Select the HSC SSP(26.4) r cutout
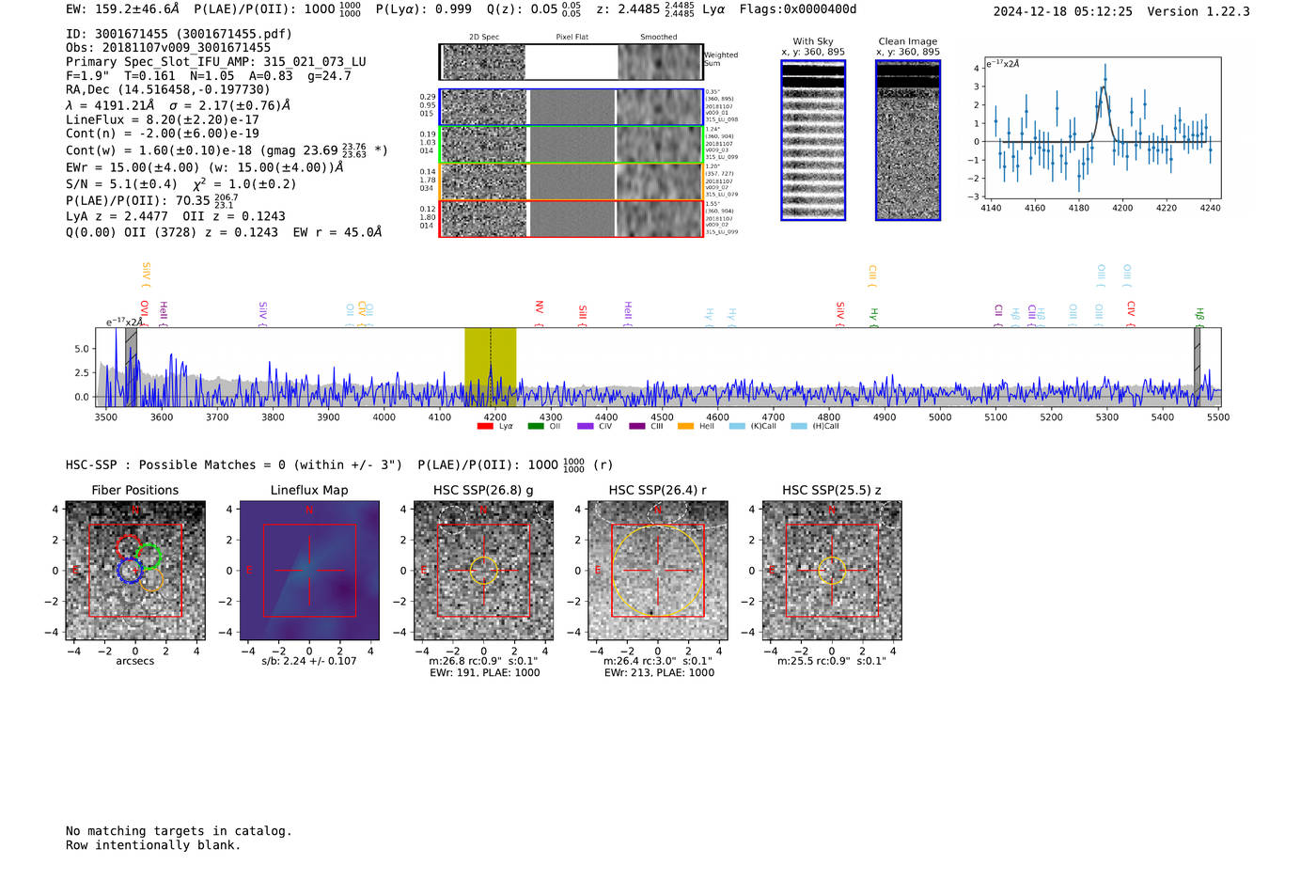Viewport: 1316px width, 896px height. click(657, 571)
